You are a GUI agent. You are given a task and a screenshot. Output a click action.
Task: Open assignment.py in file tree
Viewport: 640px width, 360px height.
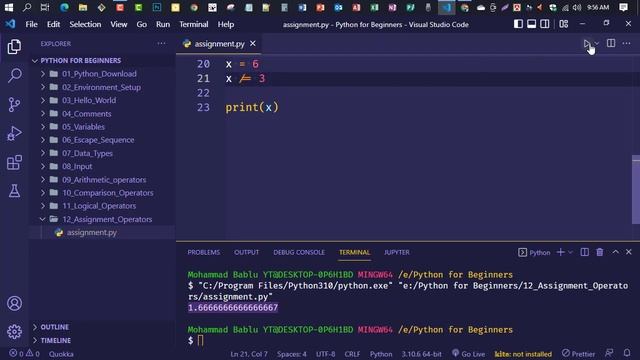pyautogui.click(x=92, y=232)
